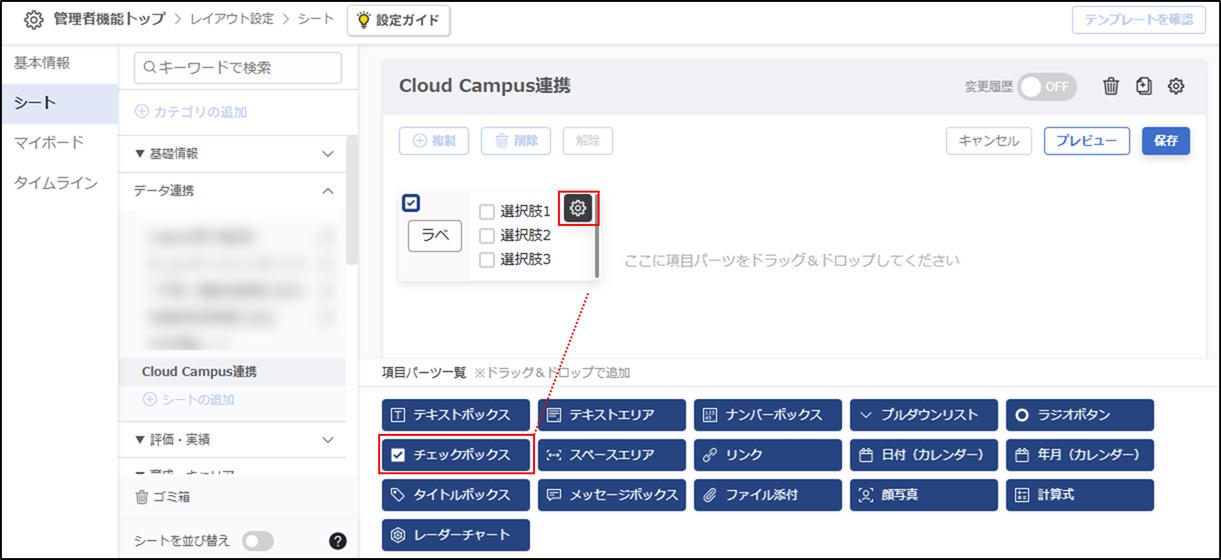Click the キーワードで検索 search field
This screenshot has height=560, width=1221.
click(x=238, y=68)
